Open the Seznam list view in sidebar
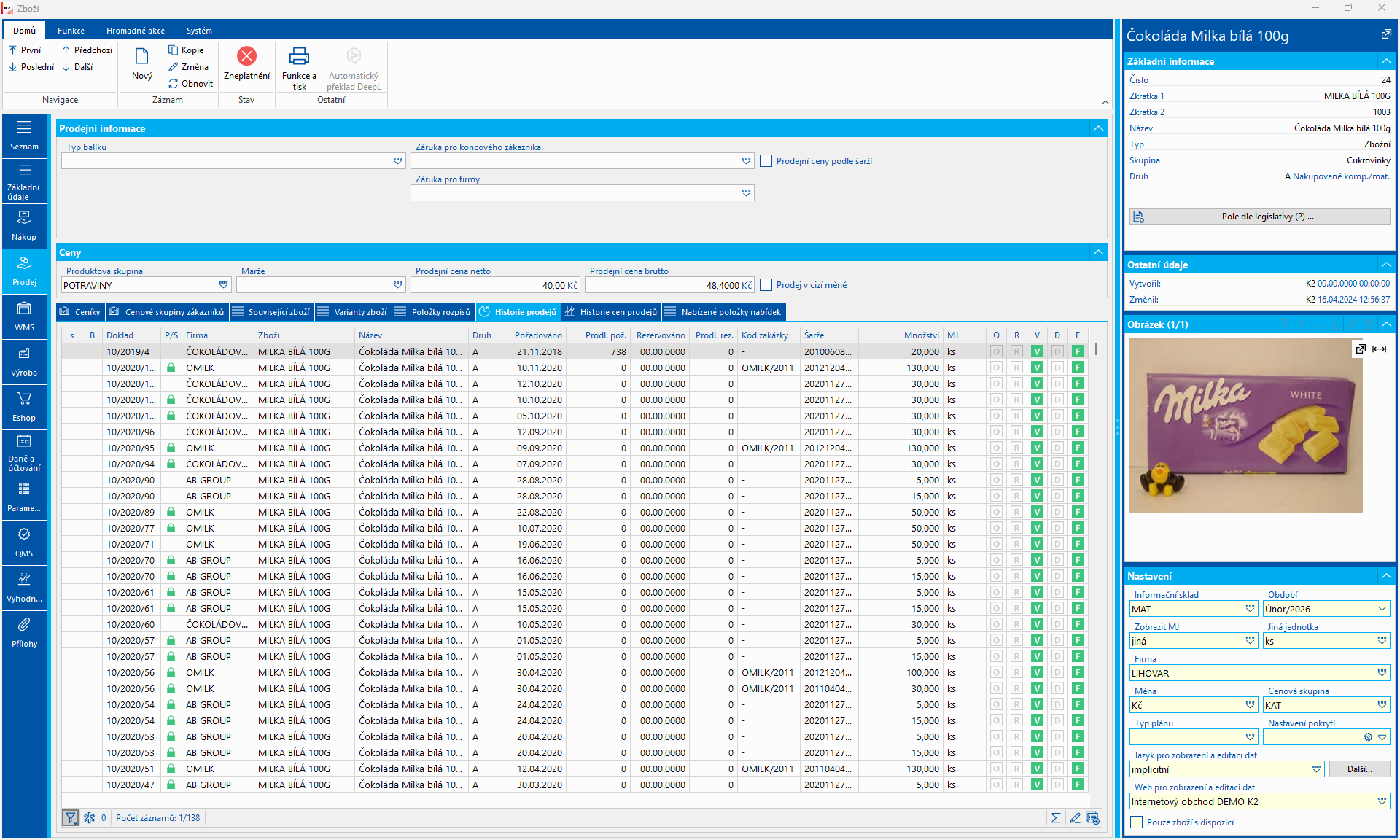 (24, 136)
